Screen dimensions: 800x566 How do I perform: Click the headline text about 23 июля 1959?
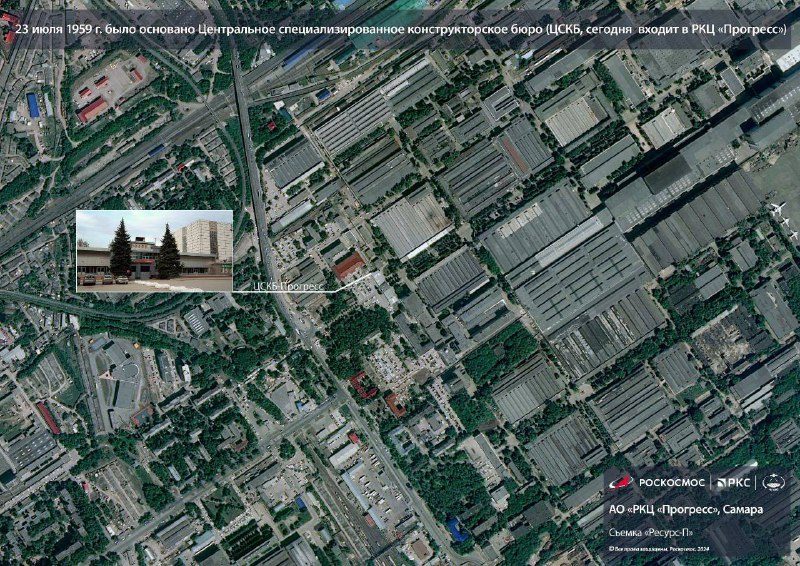(400, 29)
